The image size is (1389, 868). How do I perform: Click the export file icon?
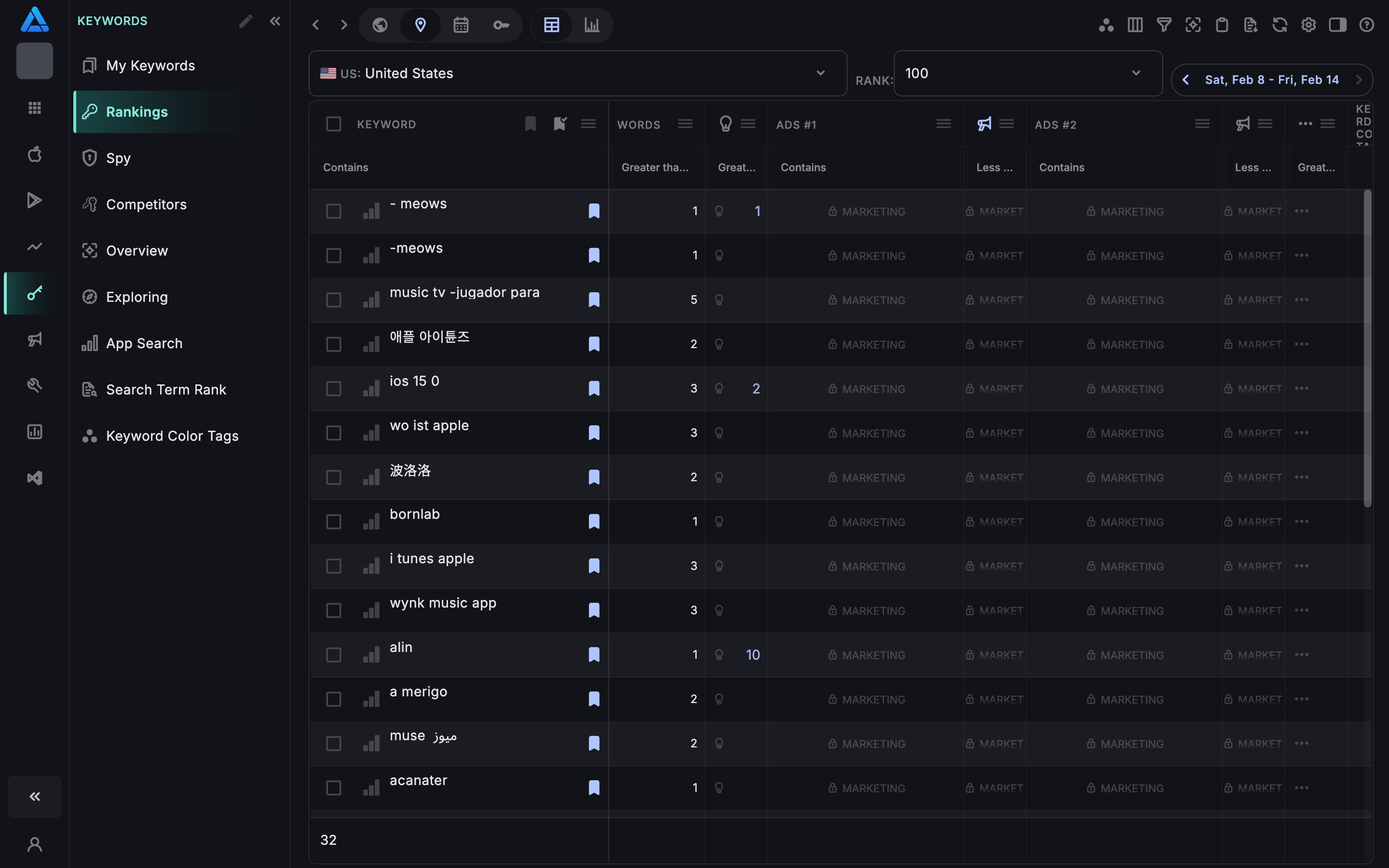(x=1251, y=25)
